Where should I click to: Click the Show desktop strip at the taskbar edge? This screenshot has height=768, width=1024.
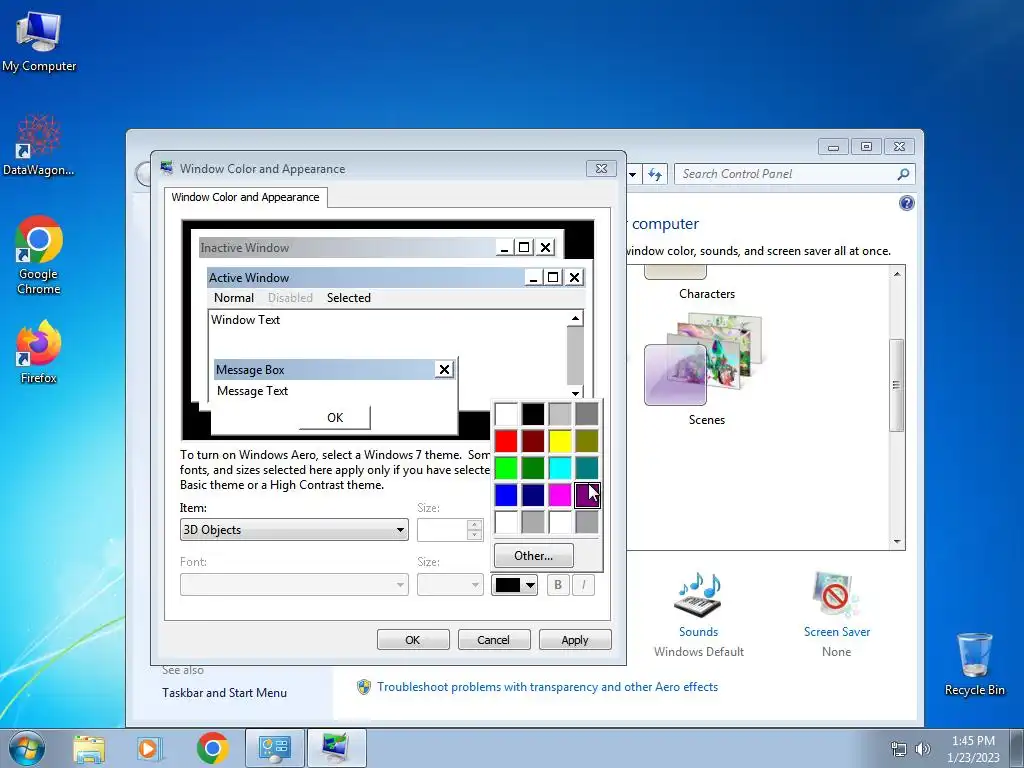(x=1017, y=748)
